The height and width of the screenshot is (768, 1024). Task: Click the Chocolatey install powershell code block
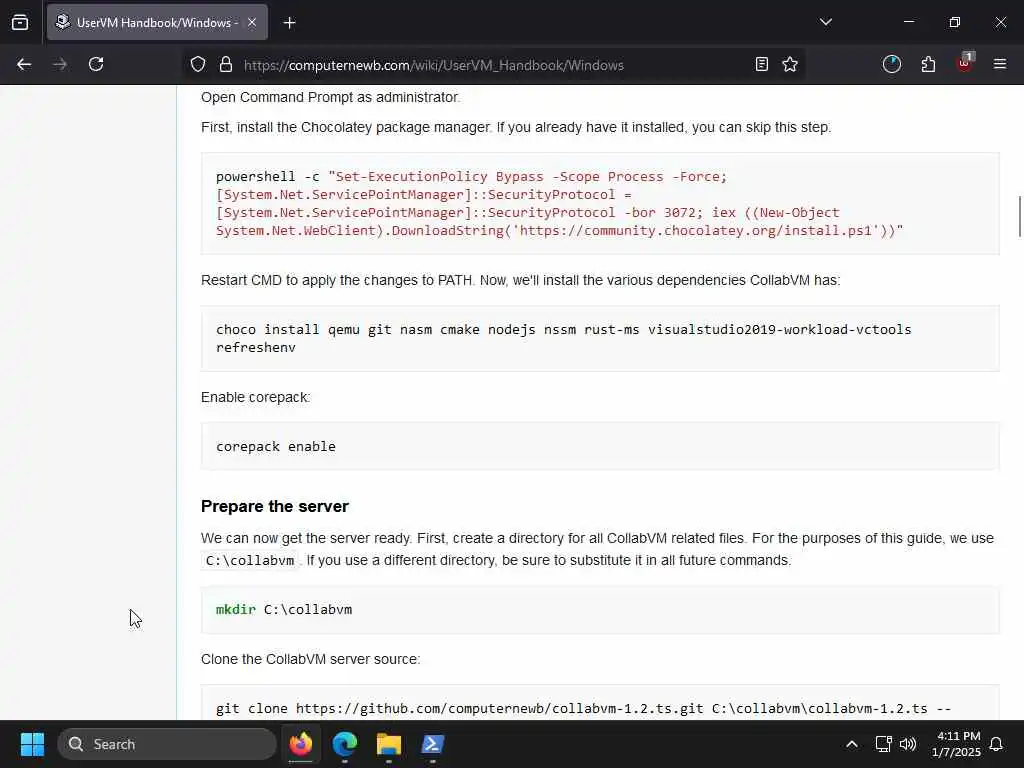(x=600, y=203)
